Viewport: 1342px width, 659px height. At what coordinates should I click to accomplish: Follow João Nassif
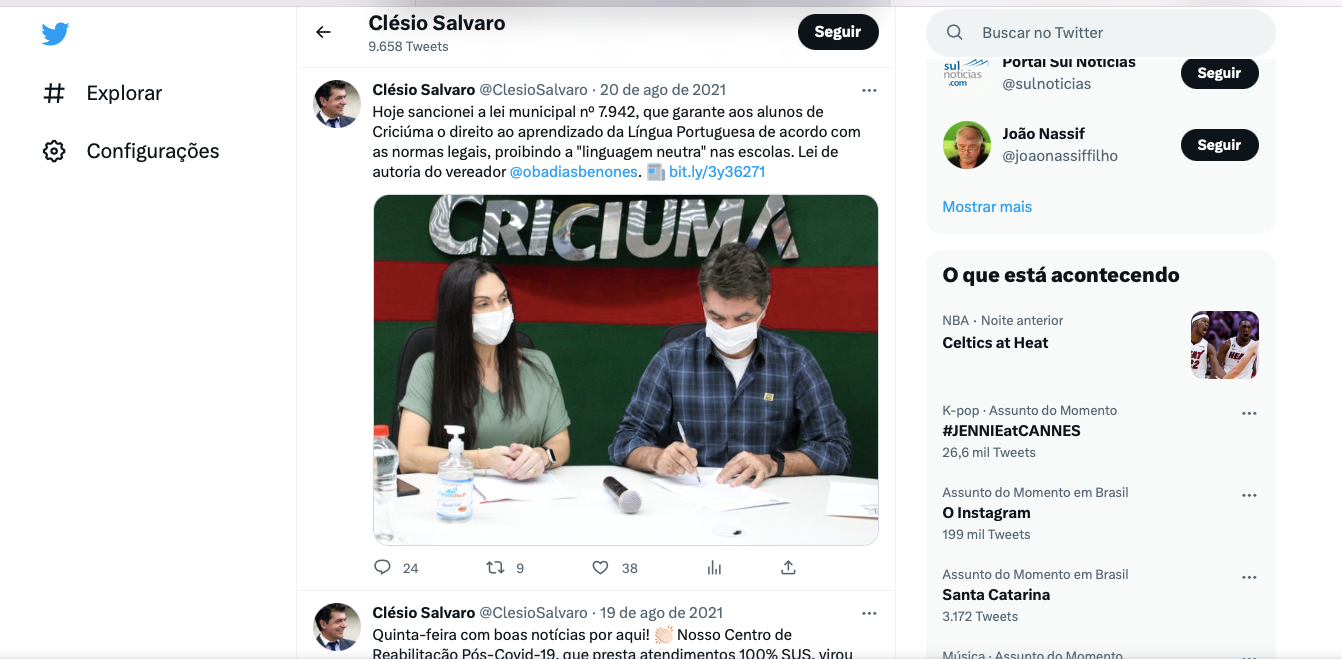click(x=1219, y=145)
